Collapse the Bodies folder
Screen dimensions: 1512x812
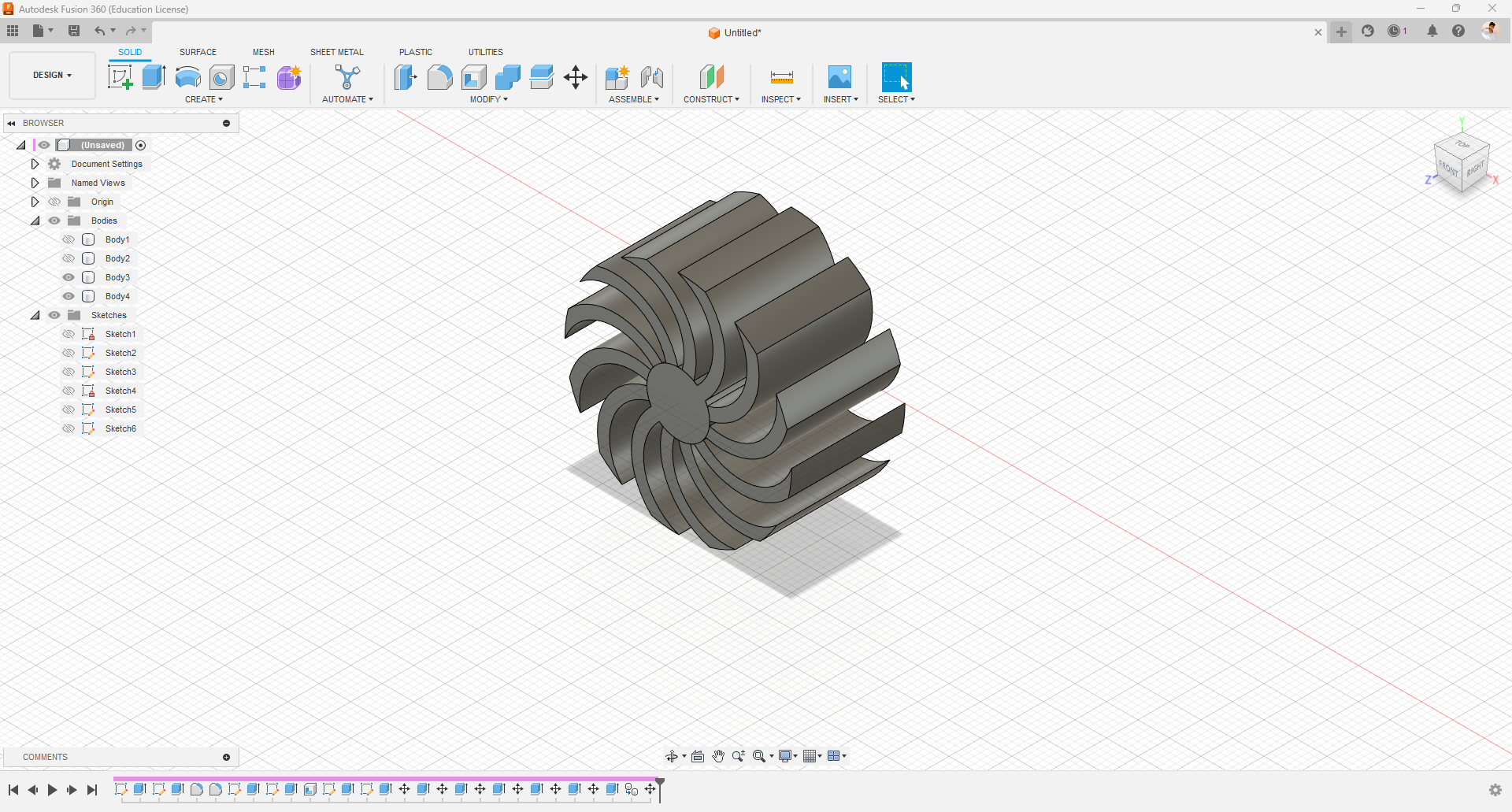tap(35, 221)
